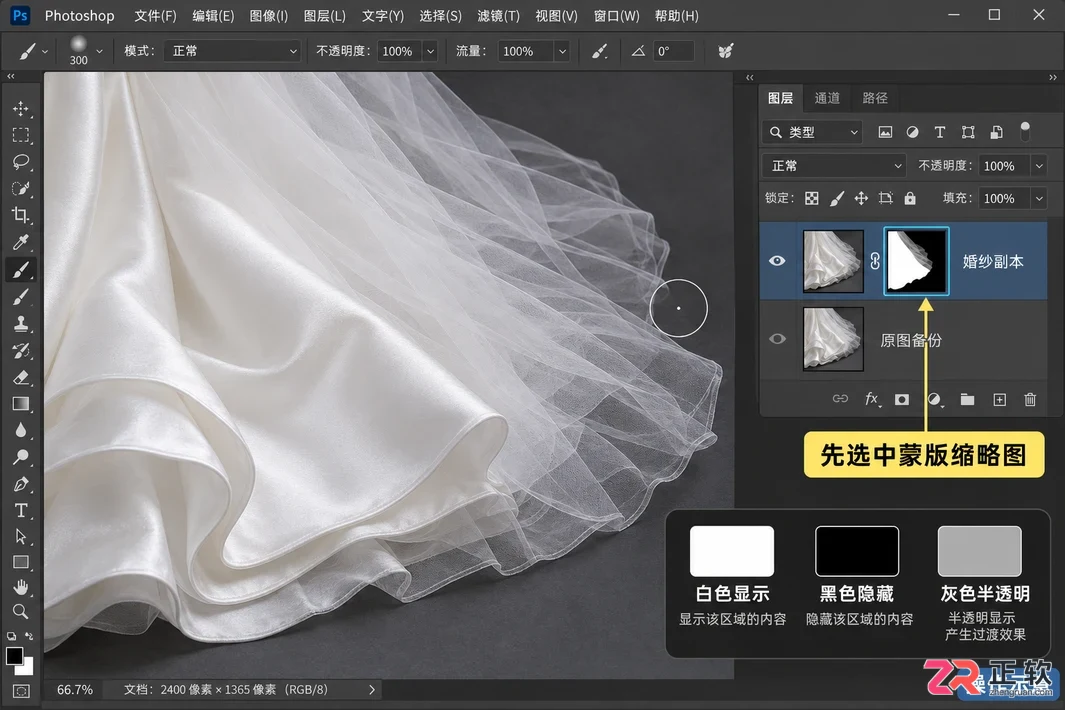
Task: Expand status bar document info arrow
Action: click(372, 690)
